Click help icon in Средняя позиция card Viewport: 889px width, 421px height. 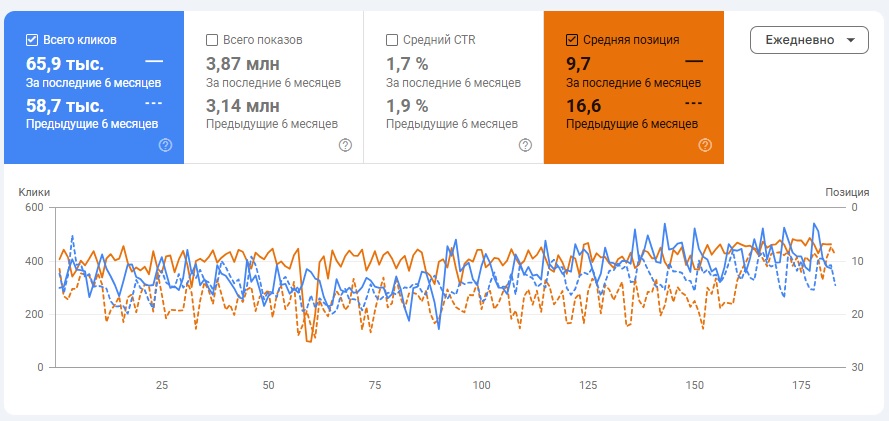coord(705,145)
